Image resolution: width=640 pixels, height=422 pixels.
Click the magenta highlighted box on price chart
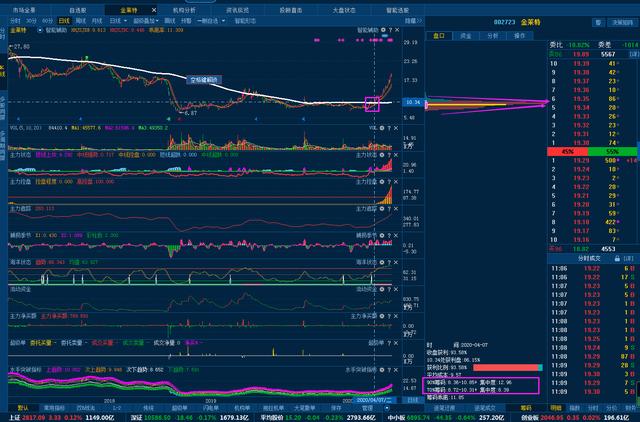372,104
